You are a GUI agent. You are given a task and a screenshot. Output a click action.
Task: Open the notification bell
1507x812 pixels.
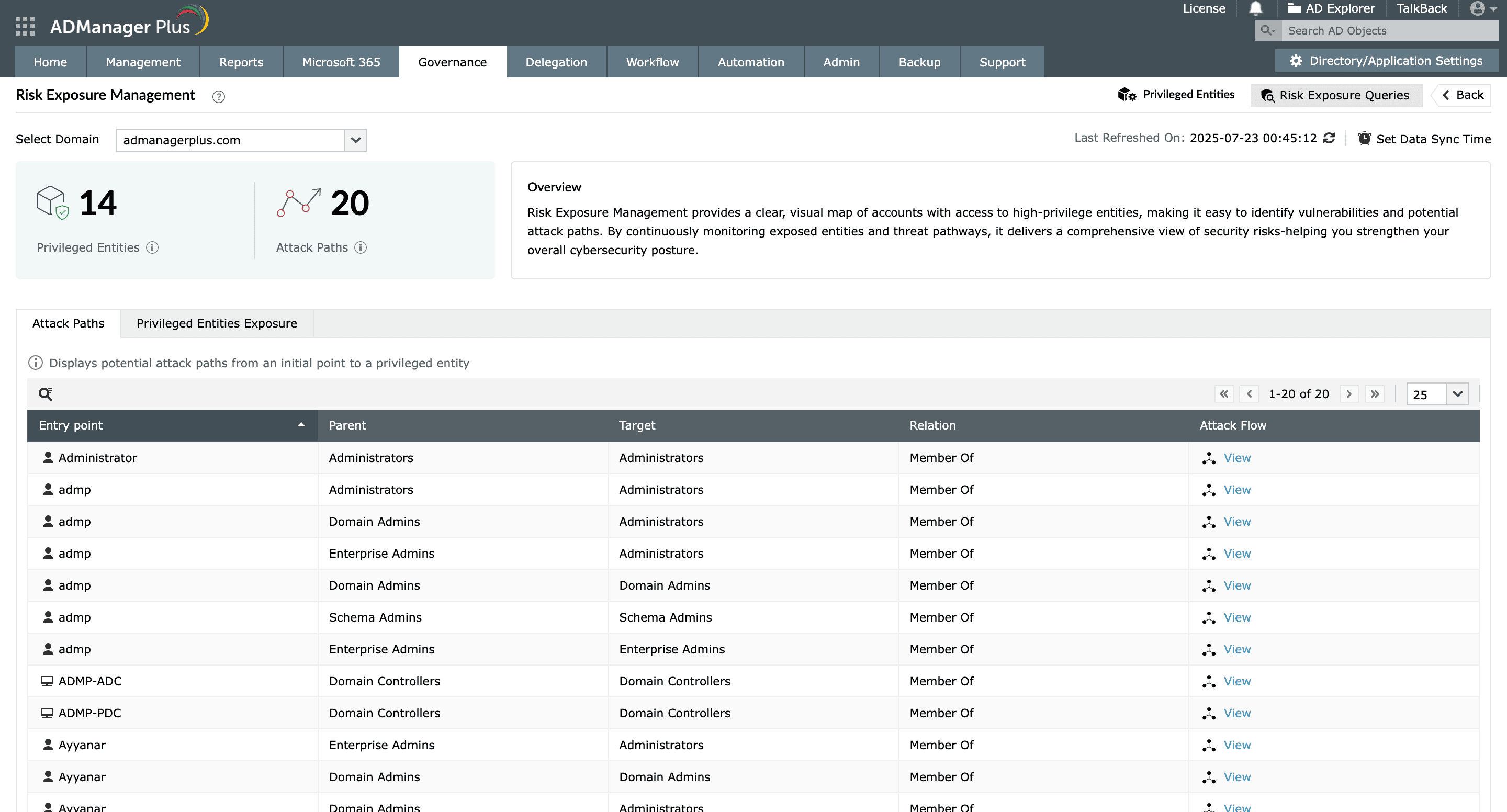click(x=1255, y=8)
